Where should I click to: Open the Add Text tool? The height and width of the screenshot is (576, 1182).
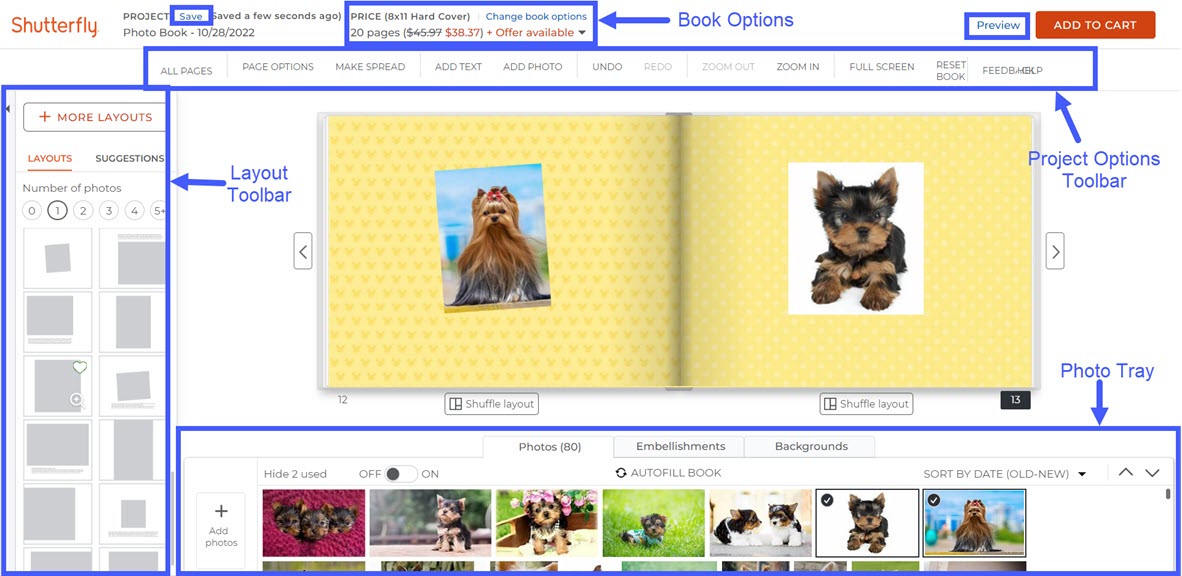[x=457, y=66]
